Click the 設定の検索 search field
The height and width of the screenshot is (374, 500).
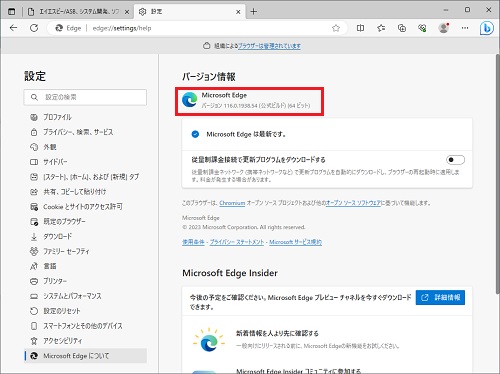[85, 97]
